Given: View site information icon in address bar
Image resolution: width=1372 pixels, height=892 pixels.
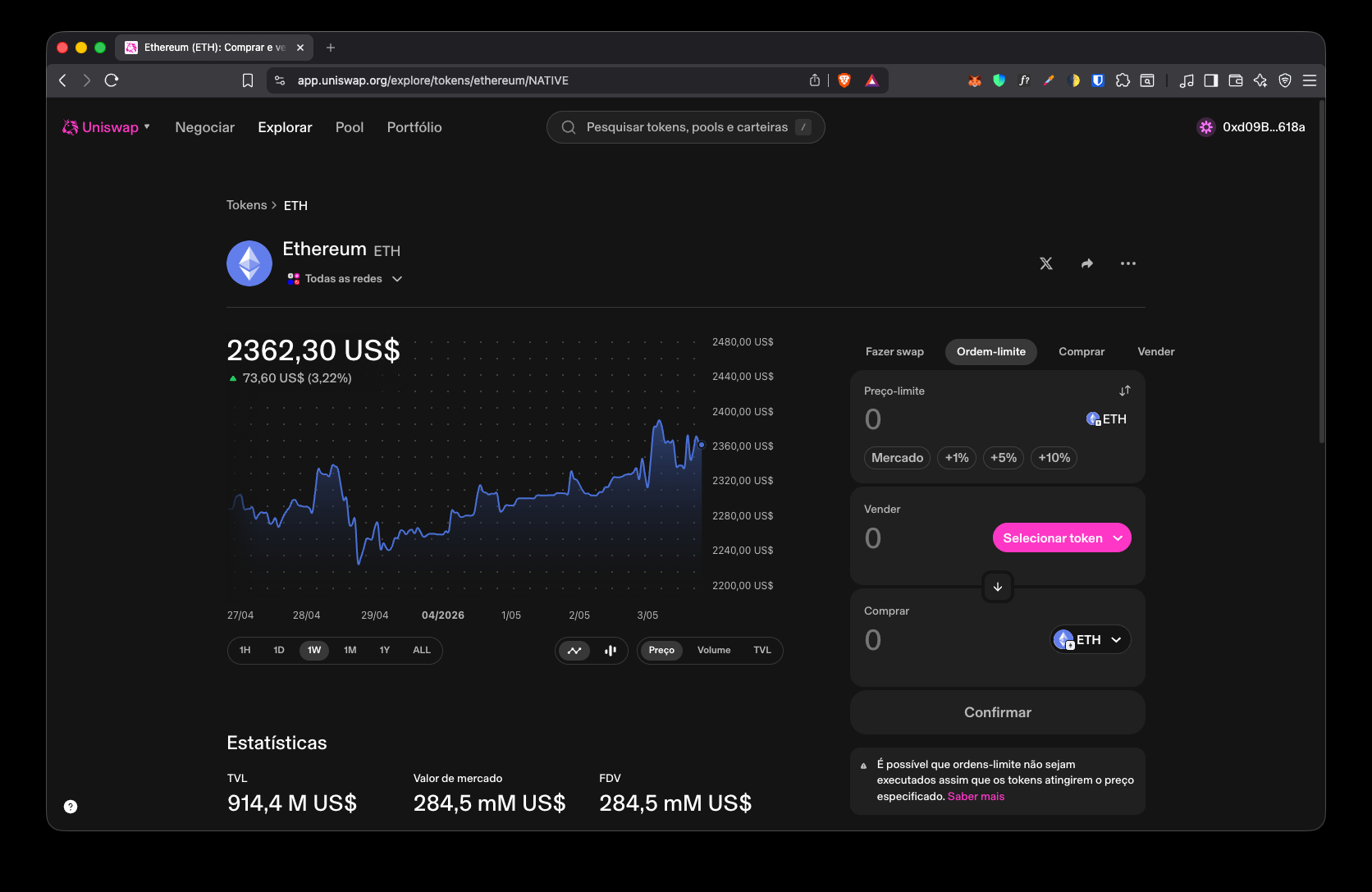Looking at the screenshot, I should pos(280,80).
